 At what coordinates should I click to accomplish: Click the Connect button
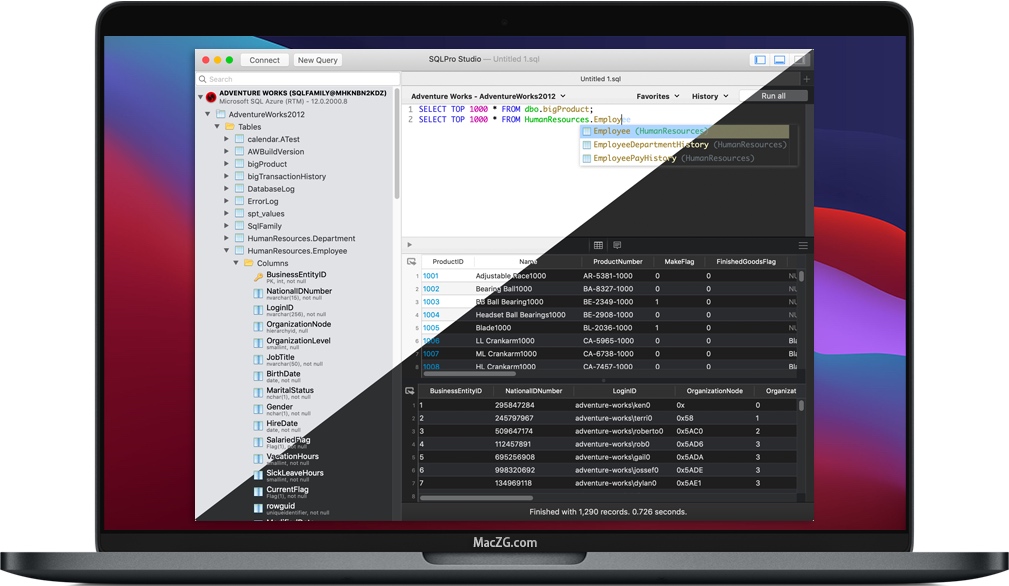pos(264,60)
